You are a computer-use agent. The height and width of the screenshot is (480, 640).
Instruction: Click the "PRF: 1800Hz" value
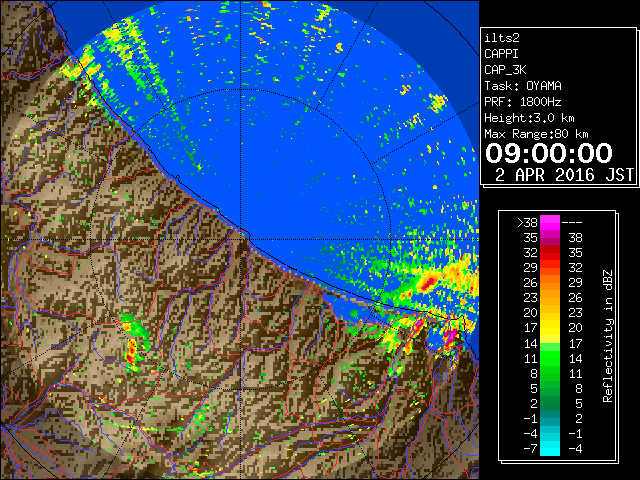tap(522, 102)
